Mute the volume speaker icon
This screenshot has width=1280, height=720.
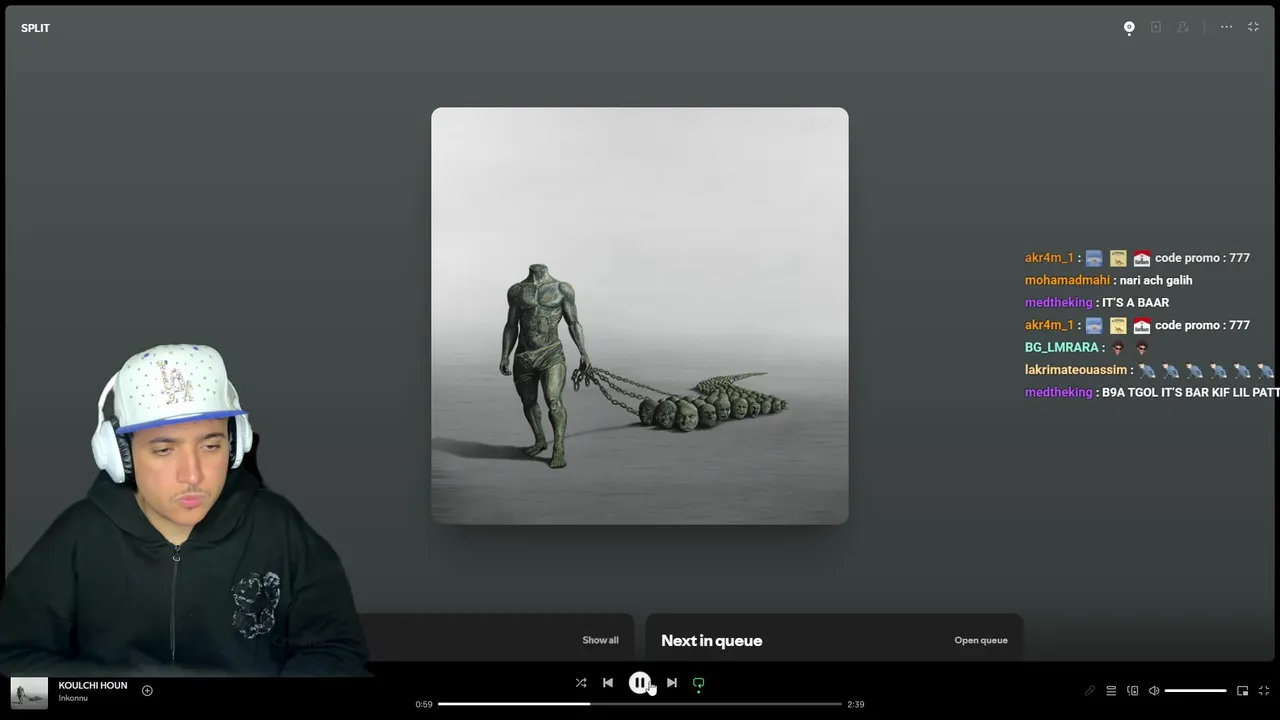coord(1154,691)
